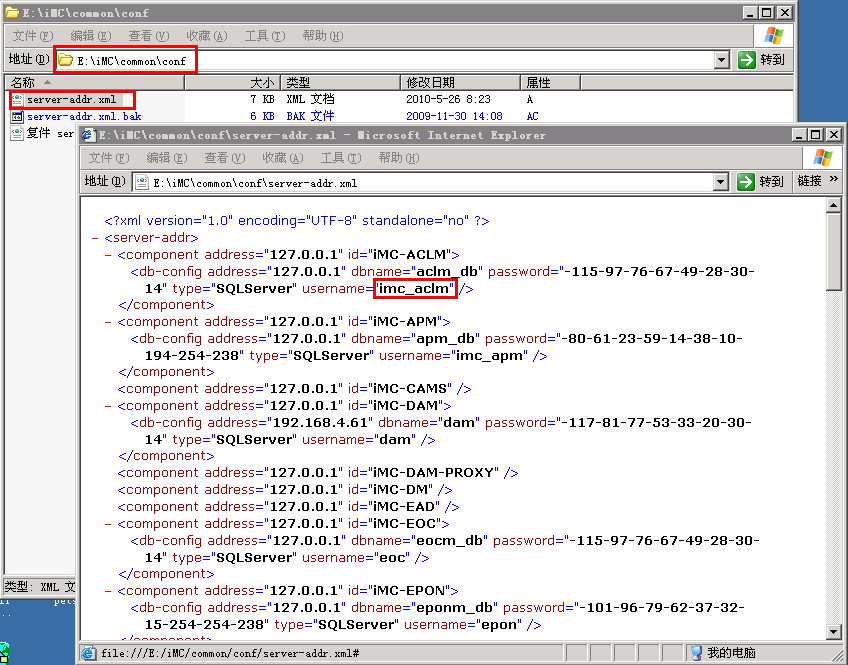Collapse the iMC-APM component node
Screen dimensions: 848x665
pos(108,322)
